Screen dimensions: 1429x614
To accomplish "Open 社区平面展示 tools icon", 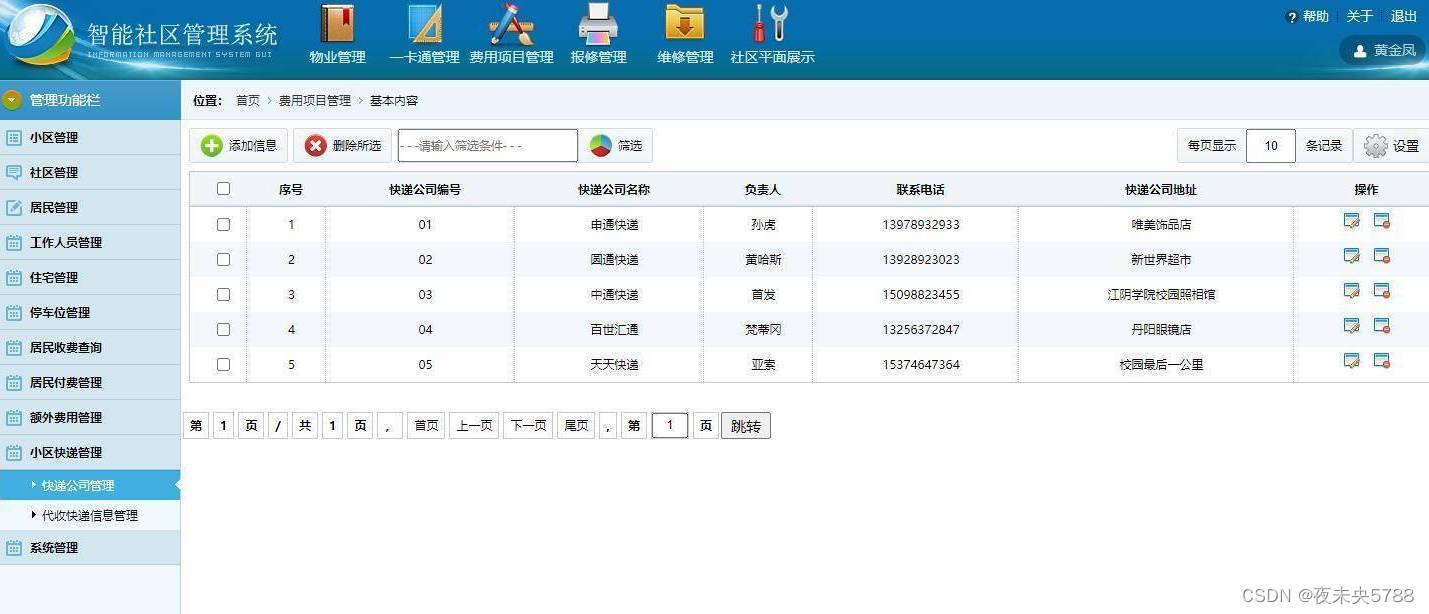I will pyautogui.click(x=772, y=24).
